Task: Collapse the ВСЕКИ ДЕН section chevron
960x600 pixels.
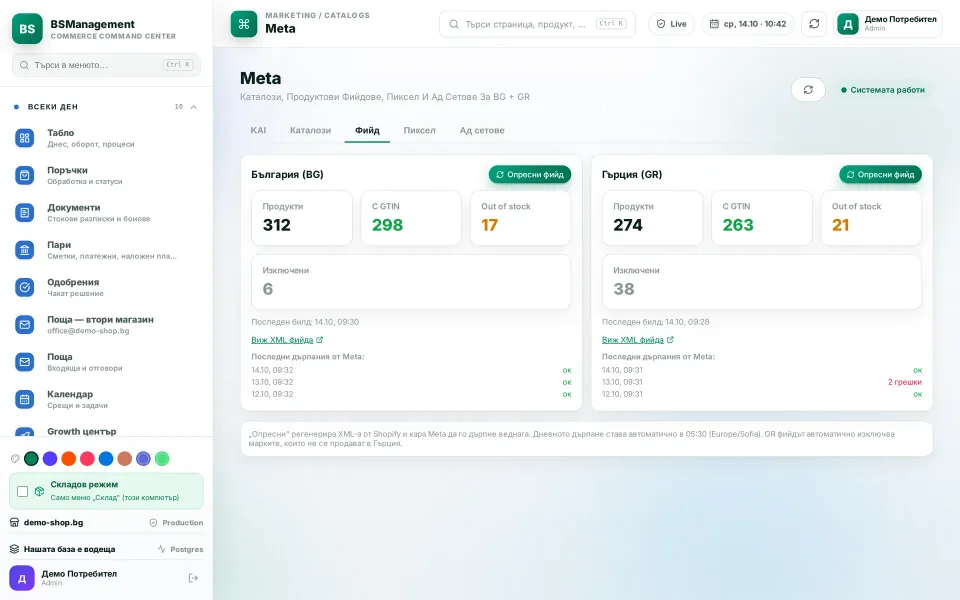Action: click(x=193, y=107)
